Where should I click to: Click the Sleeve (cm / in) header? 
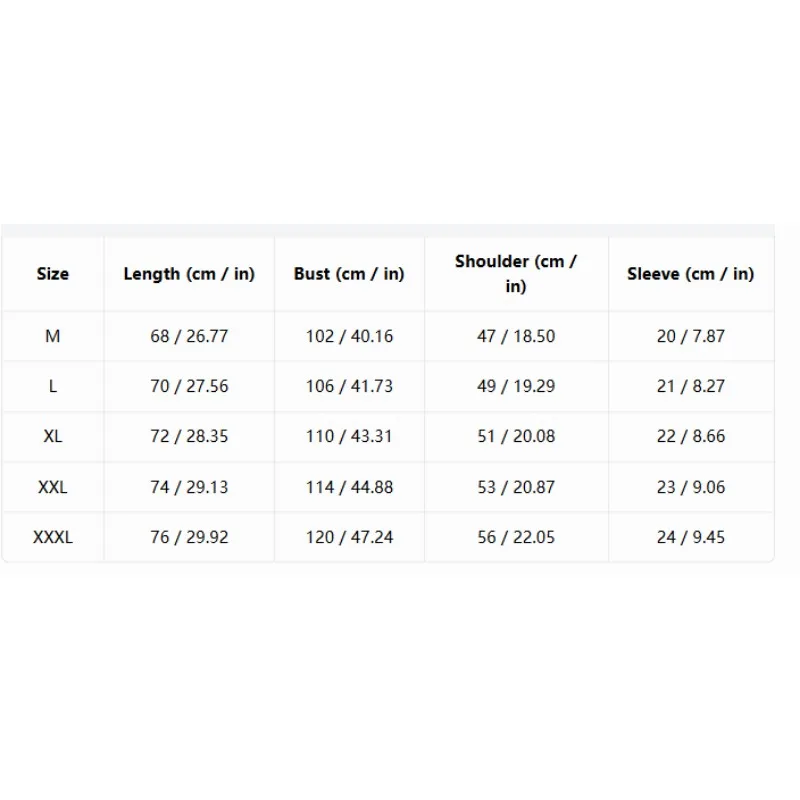coord(691,274)
